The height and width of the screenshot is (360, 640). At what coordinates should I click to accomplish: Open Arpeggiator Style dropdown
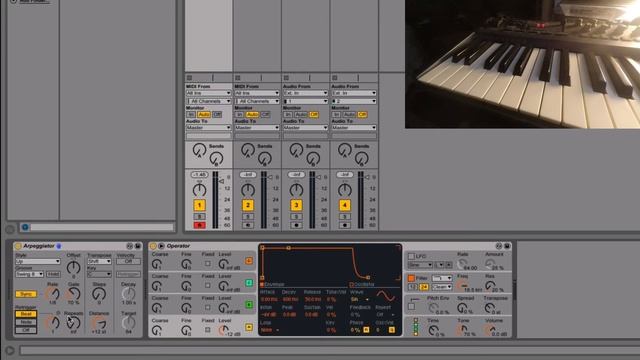tap(38, 261)
